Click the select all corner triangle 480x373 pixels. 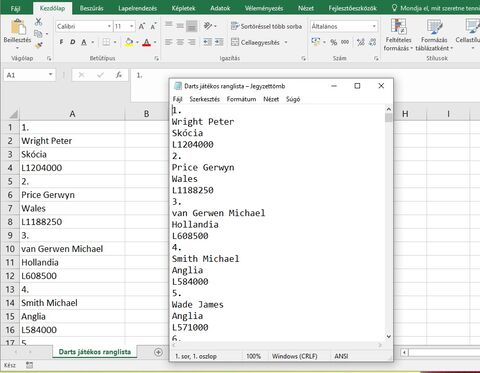coord(13,114)
